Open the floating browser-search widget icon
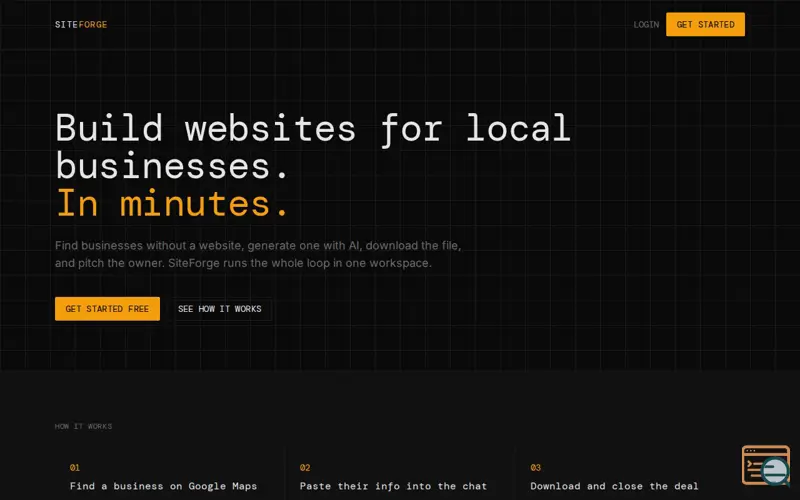 (x=766, y=465)
